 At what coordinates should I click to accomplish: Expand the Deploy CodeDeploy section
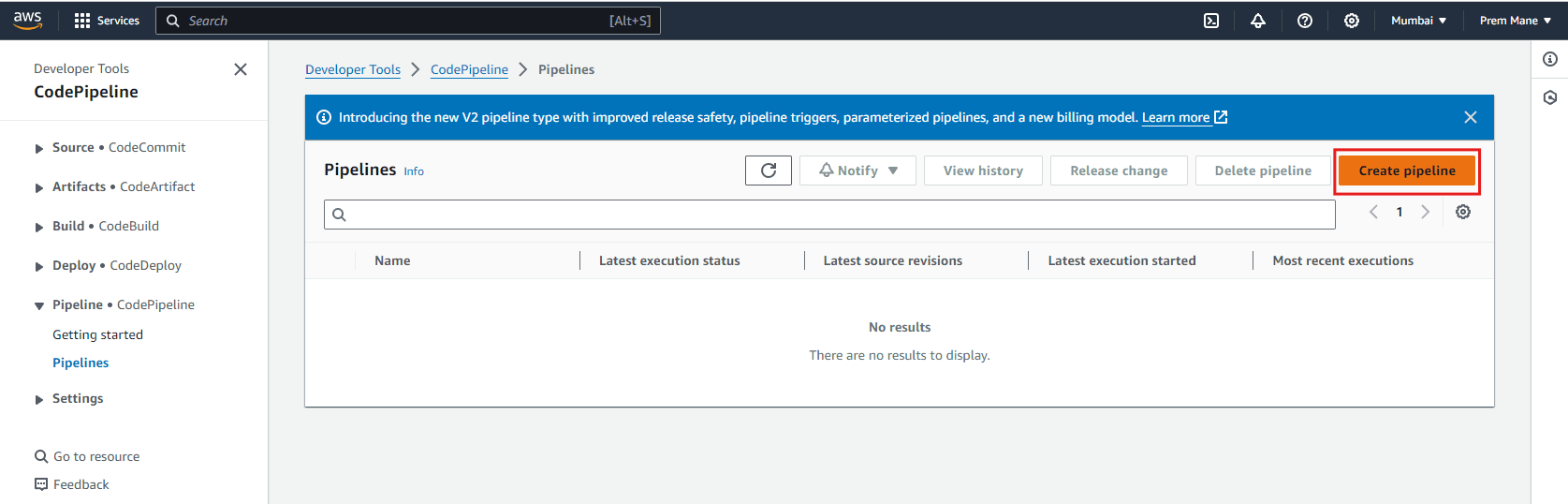click(39, 266)
